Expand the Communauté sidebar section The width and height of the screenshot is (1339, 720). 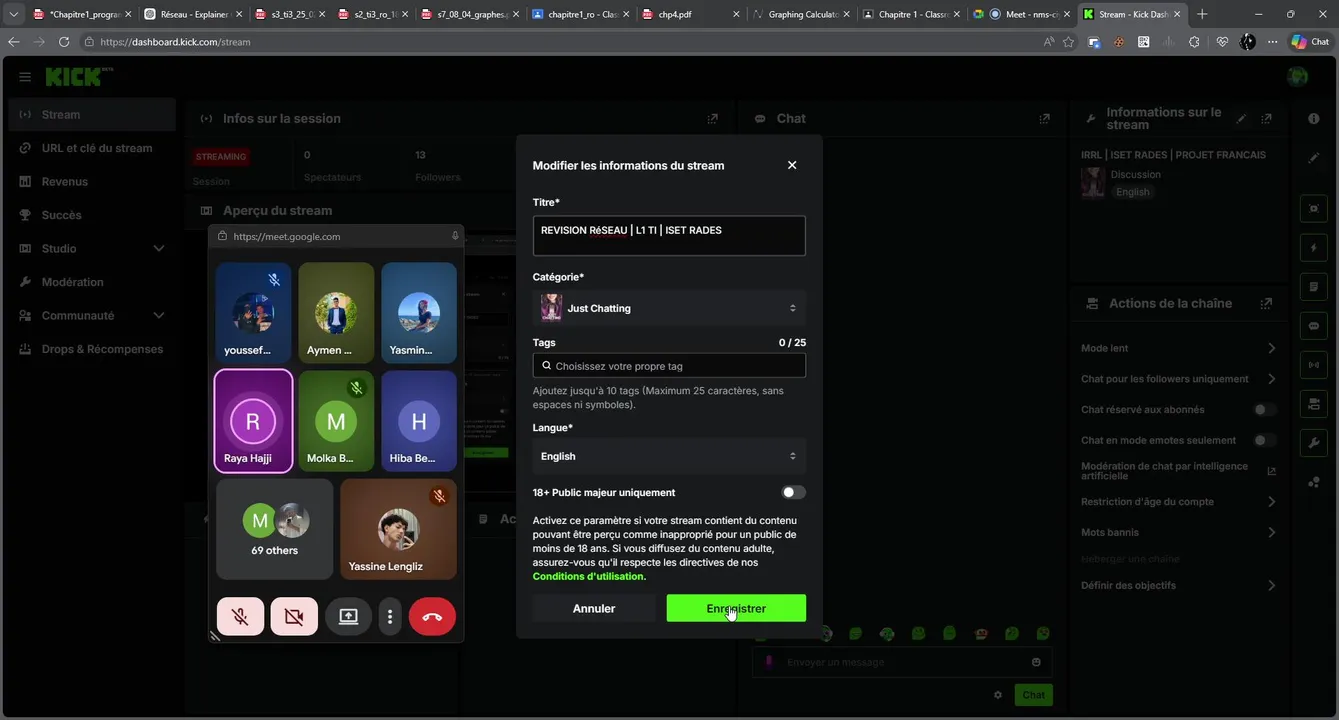tap(92, 315)
